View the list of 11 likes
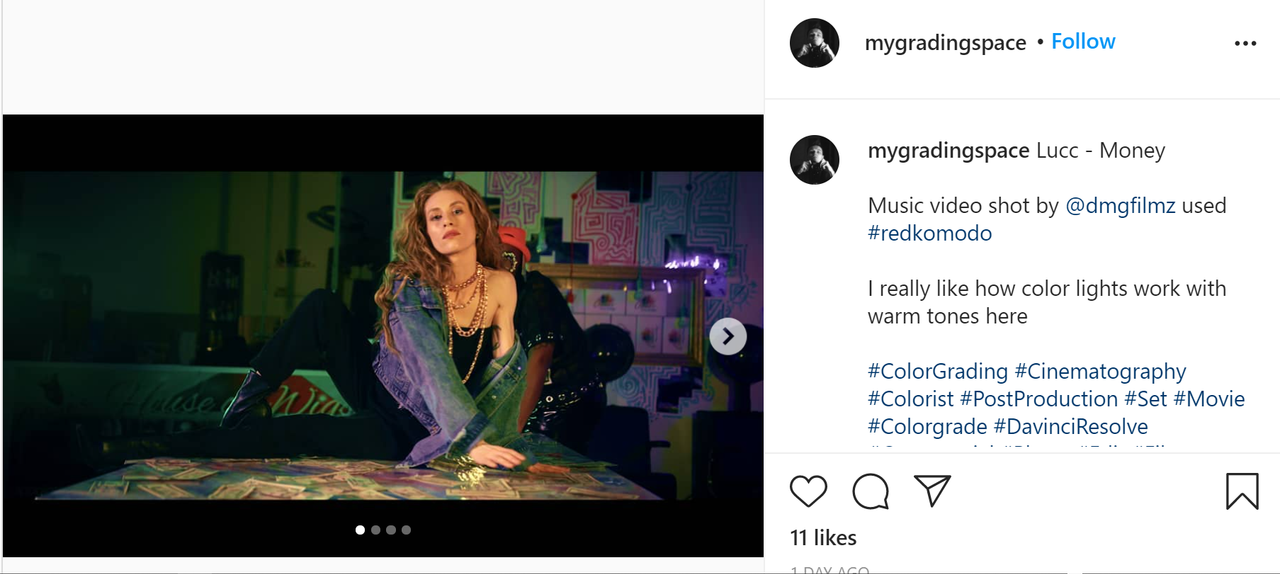1280x574 pixels. pos(823,538)
